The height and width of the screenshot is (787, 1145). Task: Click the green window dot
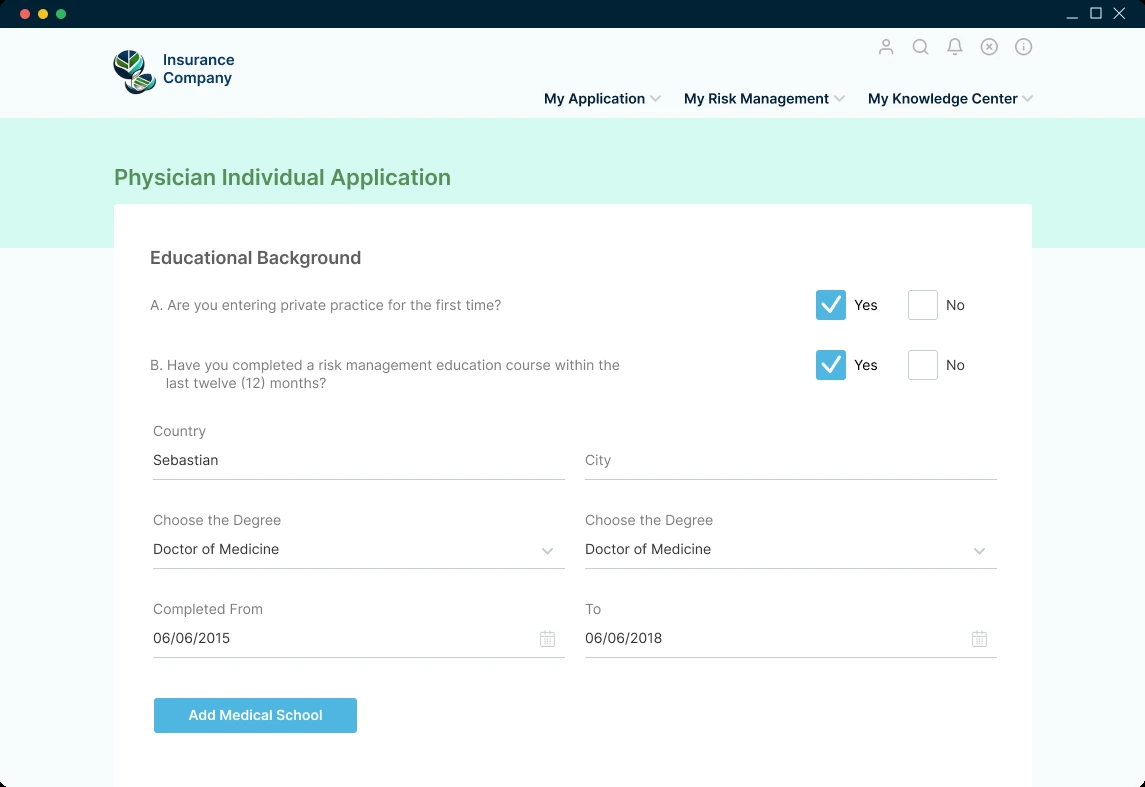pos(61,14)
